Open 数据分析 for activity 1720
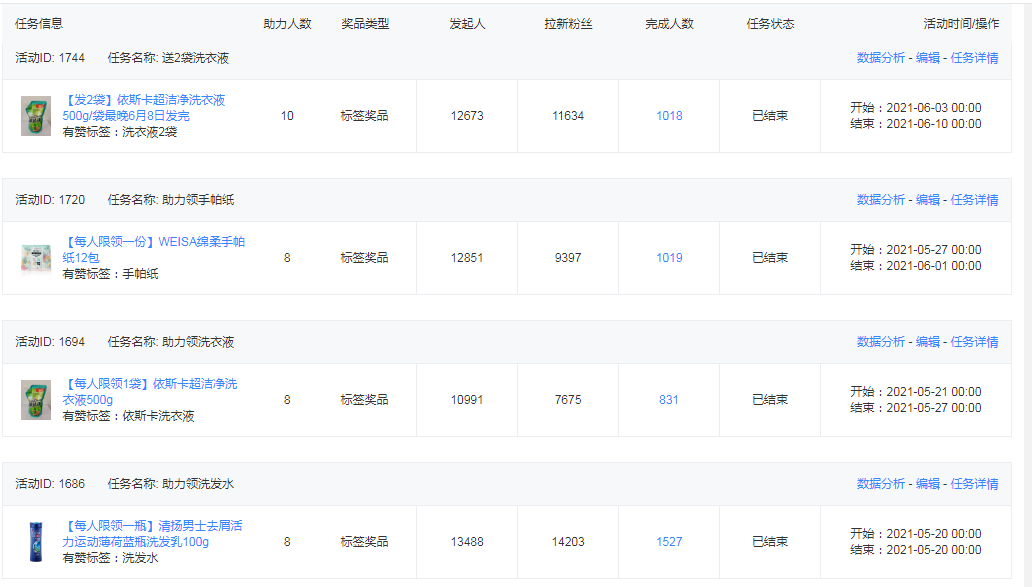 [881, 200]
